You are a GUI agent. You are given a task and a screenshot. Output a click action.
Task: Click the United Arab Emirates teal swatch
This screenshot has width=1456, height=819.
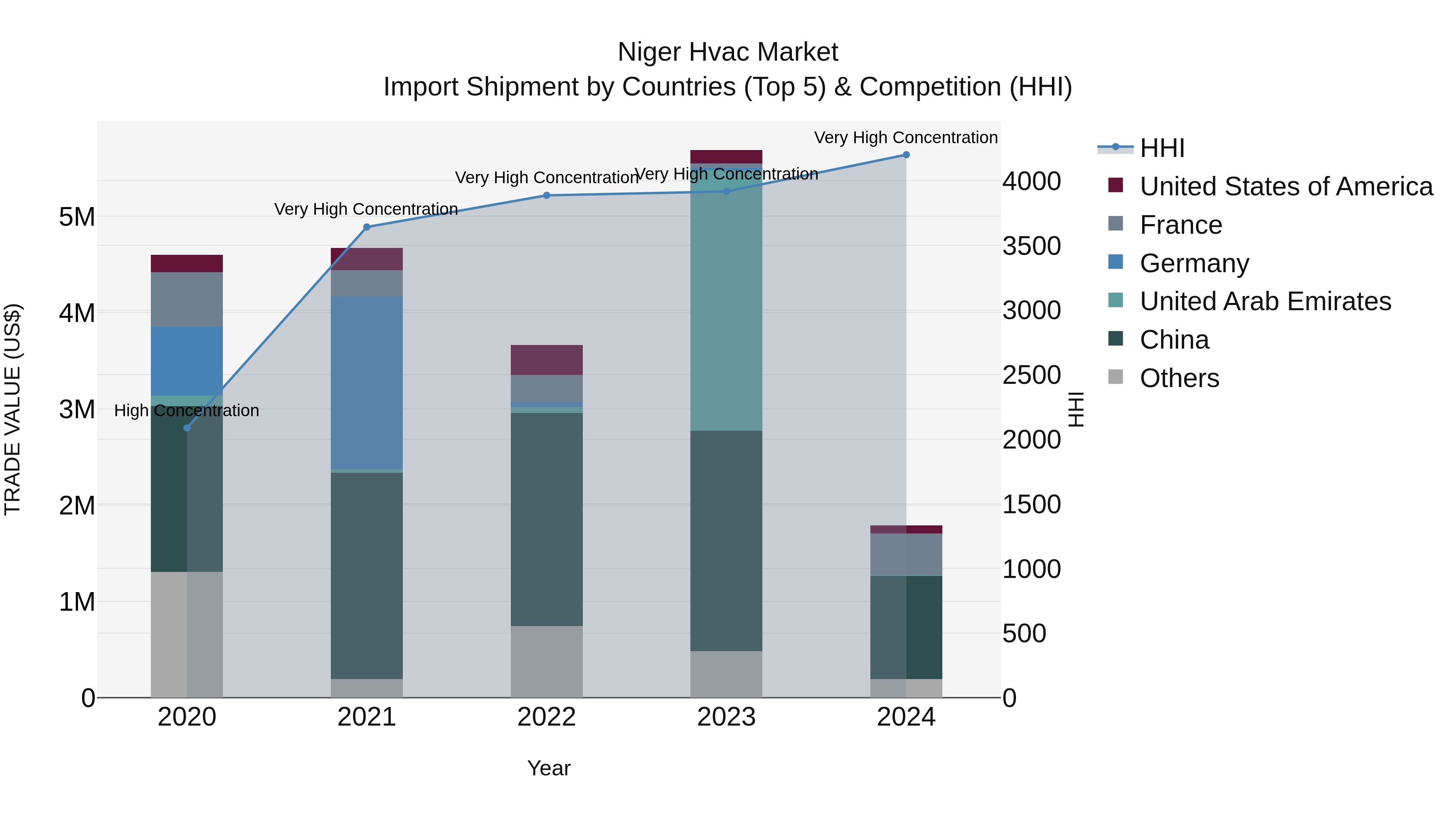(1115, 300)
